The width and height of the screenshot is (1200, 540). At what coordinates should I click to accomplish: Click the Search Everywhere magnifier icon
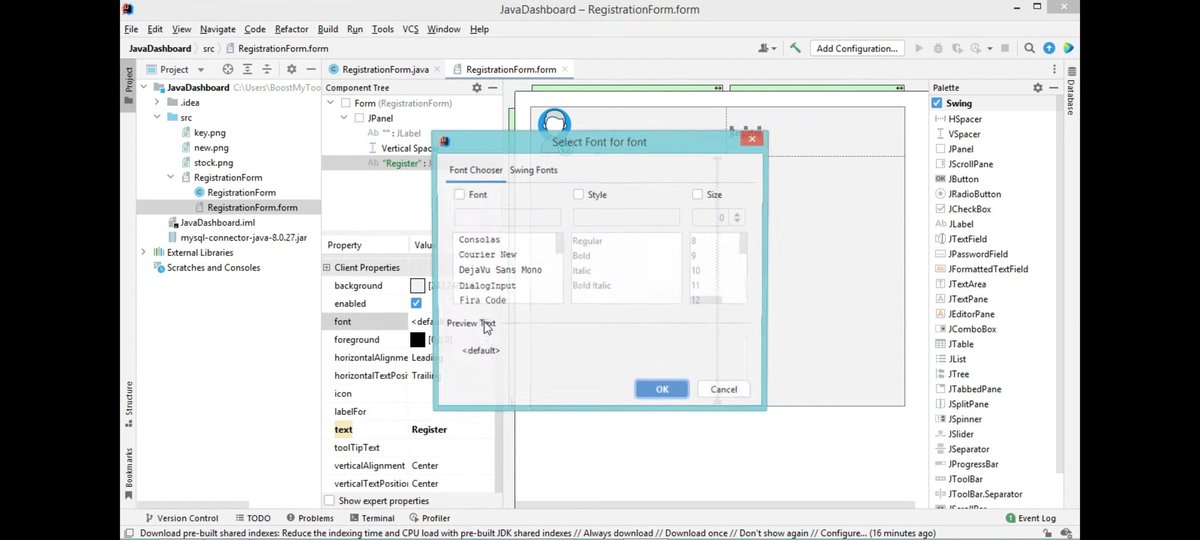pos(1029,48)
